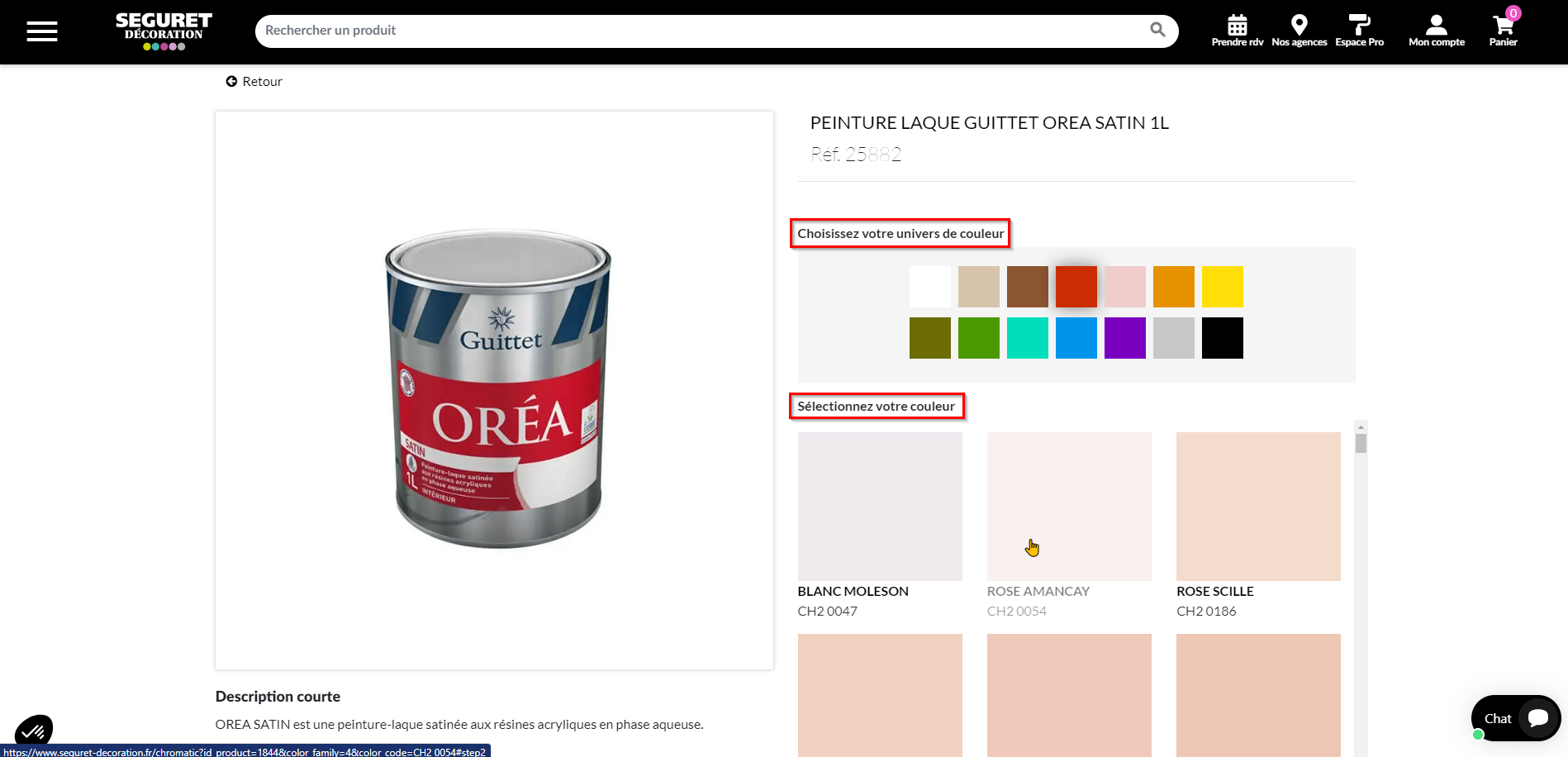Click the Oréa paint can product image
Viewport: 1568px width, 757px height.
[499, 388]
